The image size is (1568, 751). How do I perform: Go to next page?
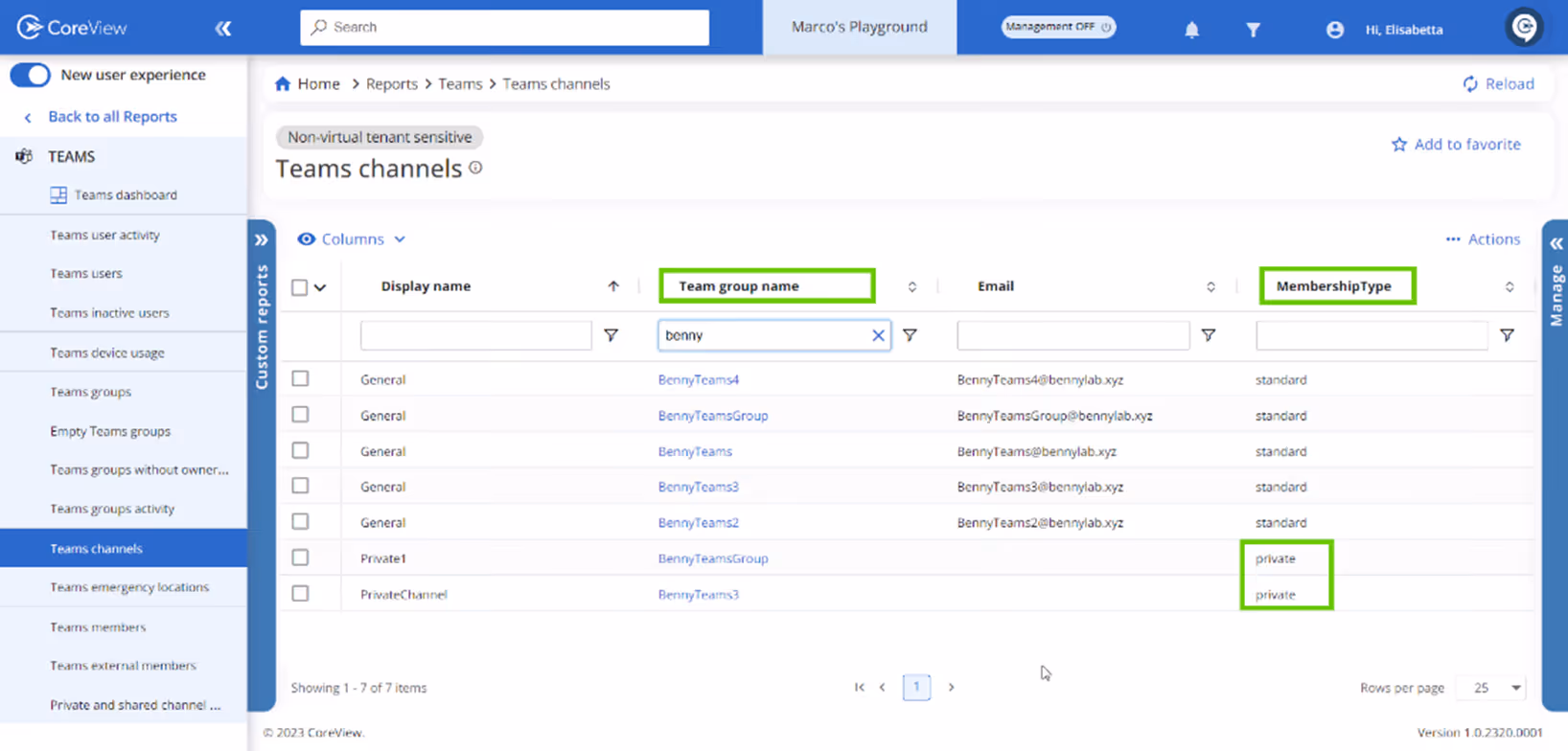tap(951, 687)
